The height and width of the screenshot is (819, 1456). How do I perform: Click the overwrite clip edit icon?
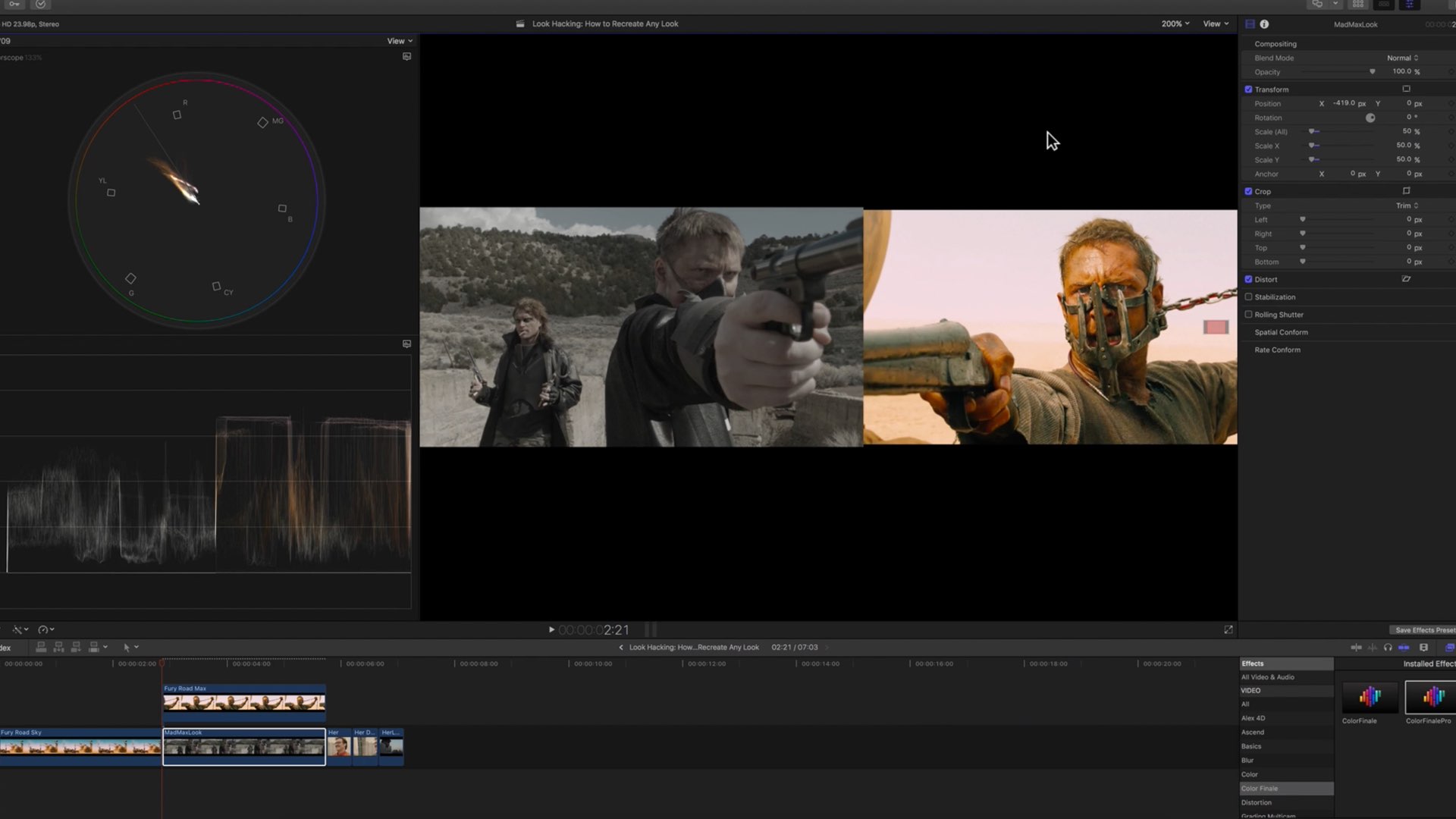click(x=94, y=647)
